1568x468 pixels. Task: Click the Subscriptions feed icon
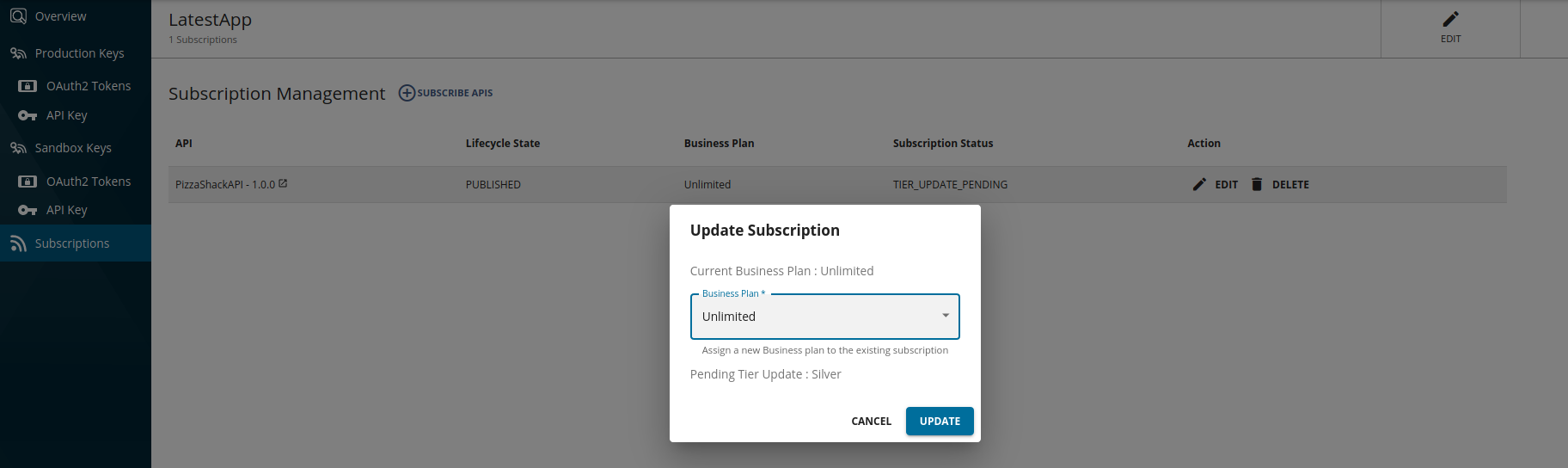coord(18,244)
